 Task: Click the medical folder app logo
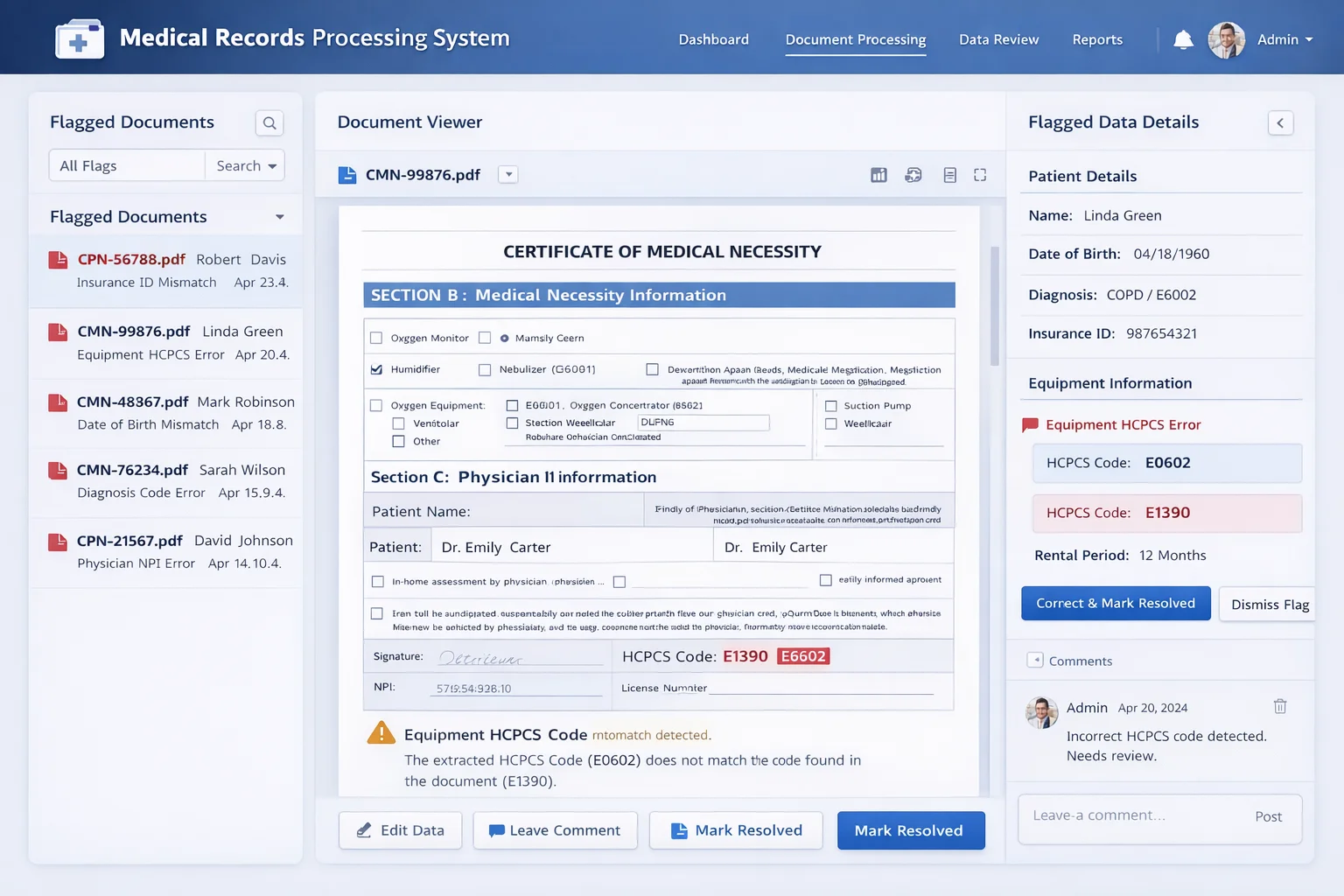80,38
